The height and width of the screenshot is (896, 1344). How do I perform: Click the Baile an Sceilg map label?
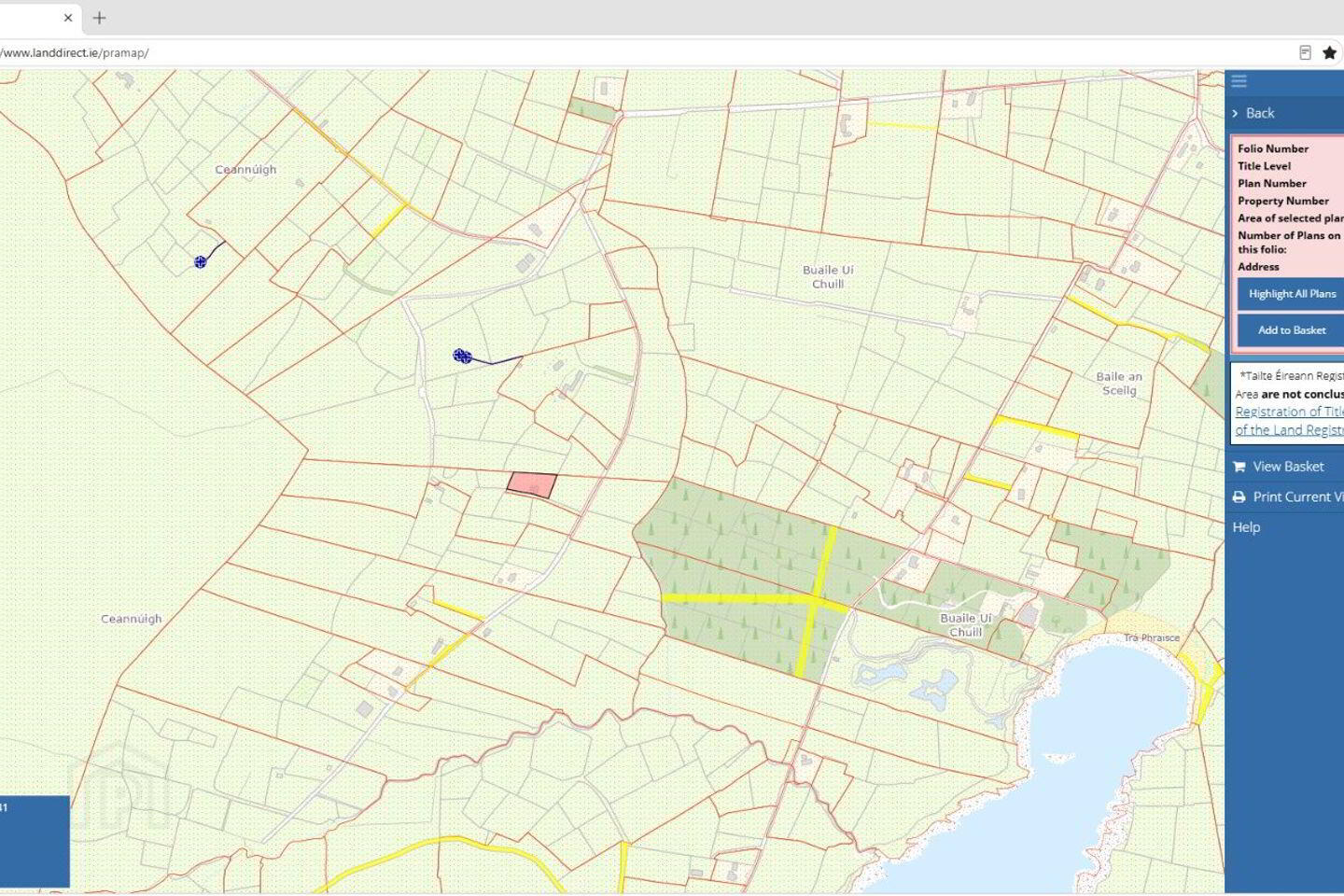(x=1119, y=384)
